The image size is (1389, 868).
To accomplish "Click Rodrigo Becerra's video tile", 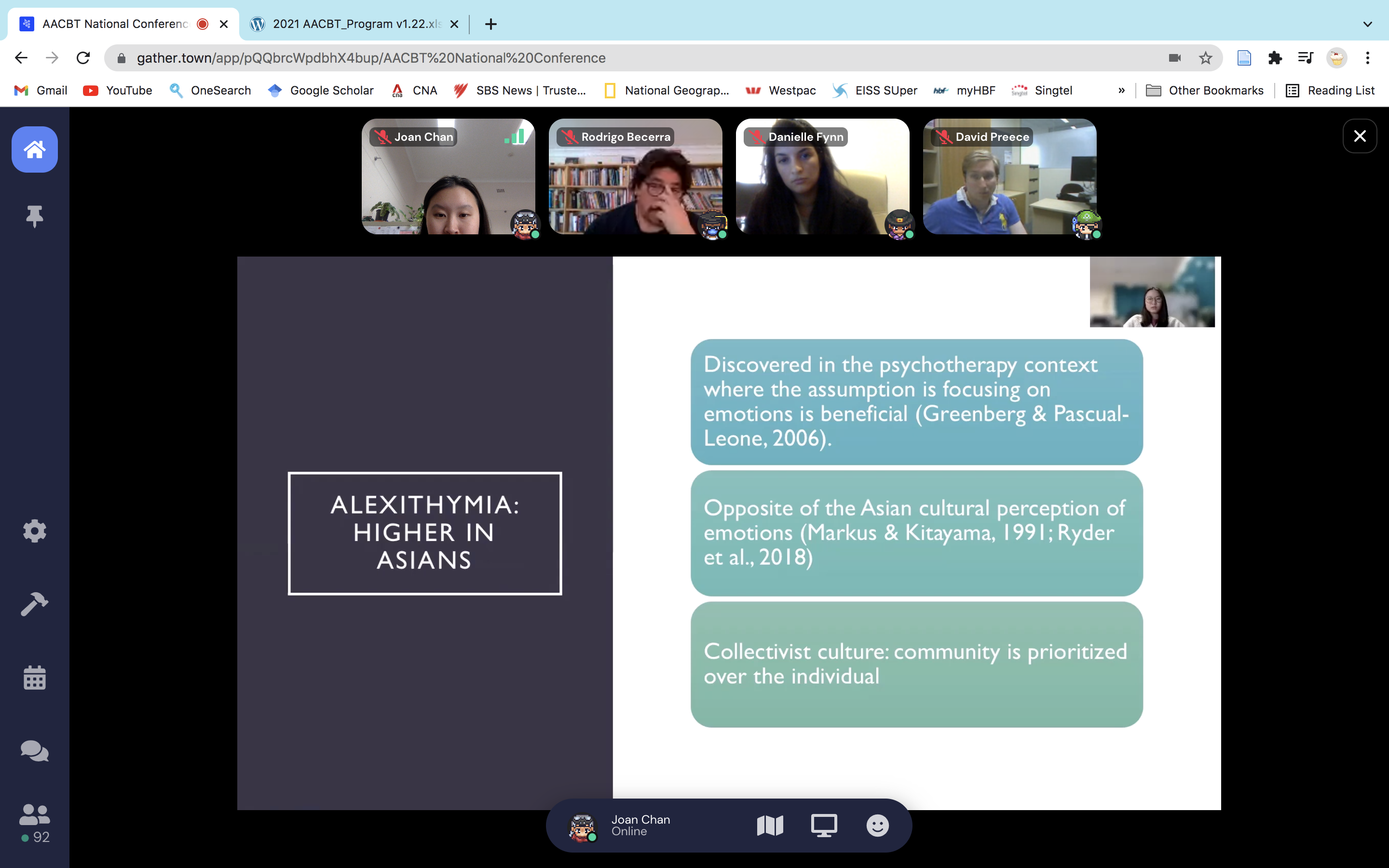I will [x=635, y=177].
